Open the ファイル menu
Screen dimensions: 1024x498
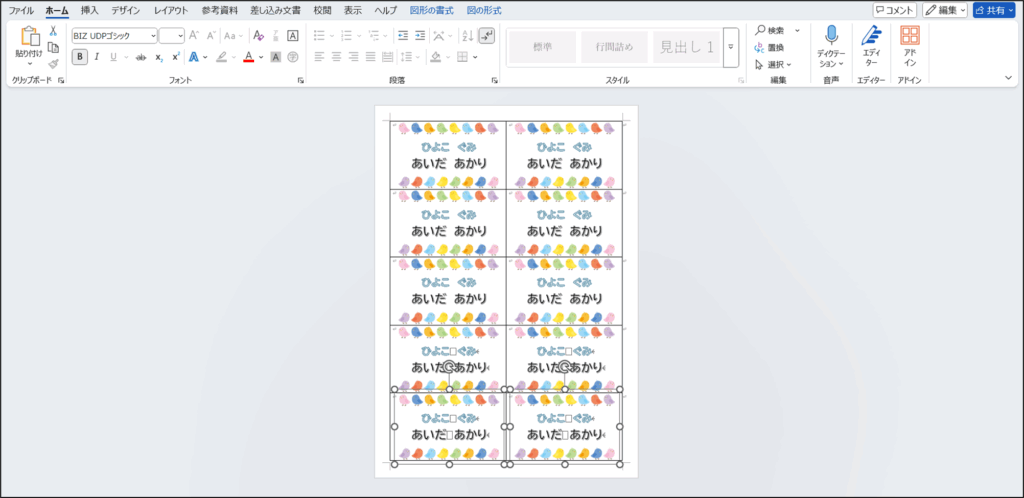pos(21,10)
